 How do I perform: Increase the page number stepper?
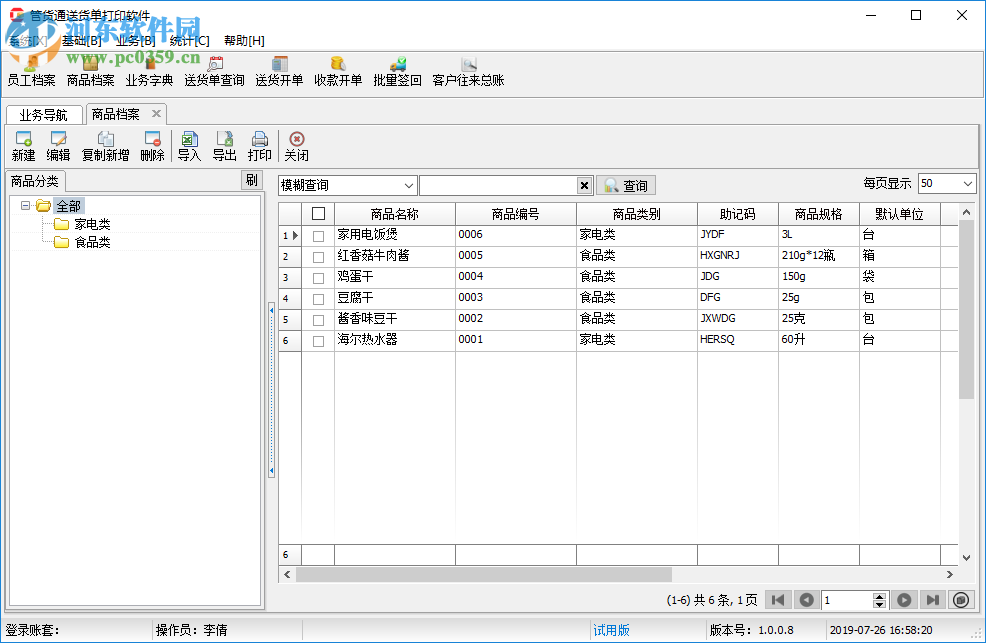tap(880, 596)
